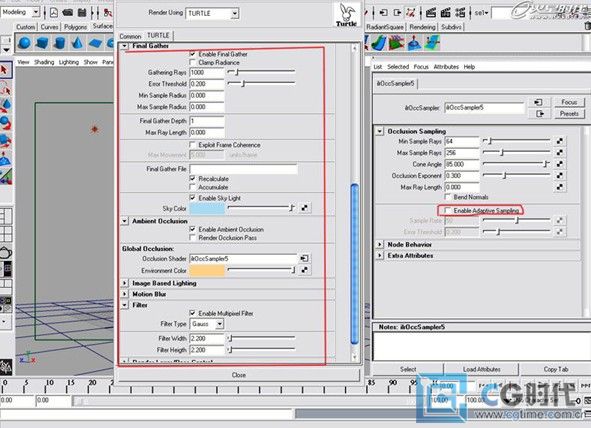Open the render view clapperboard icon
This screenshot has width=591, height=428.
tap(431, 13)
